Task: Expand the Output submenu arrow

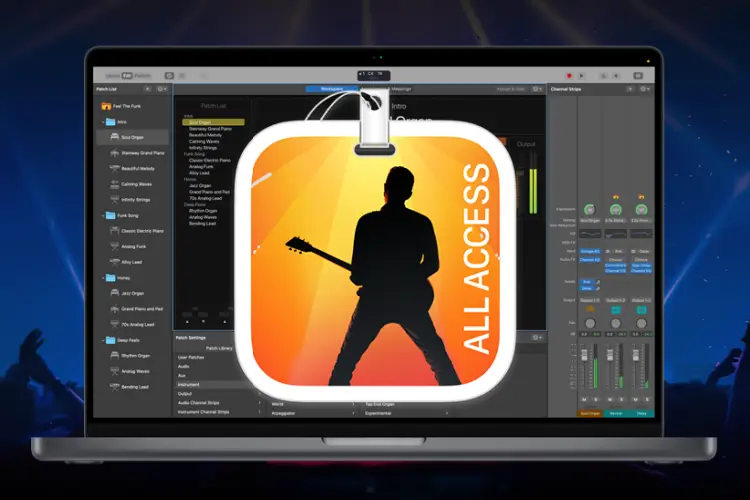Action: pyautogui.click(x=260, y=394)
